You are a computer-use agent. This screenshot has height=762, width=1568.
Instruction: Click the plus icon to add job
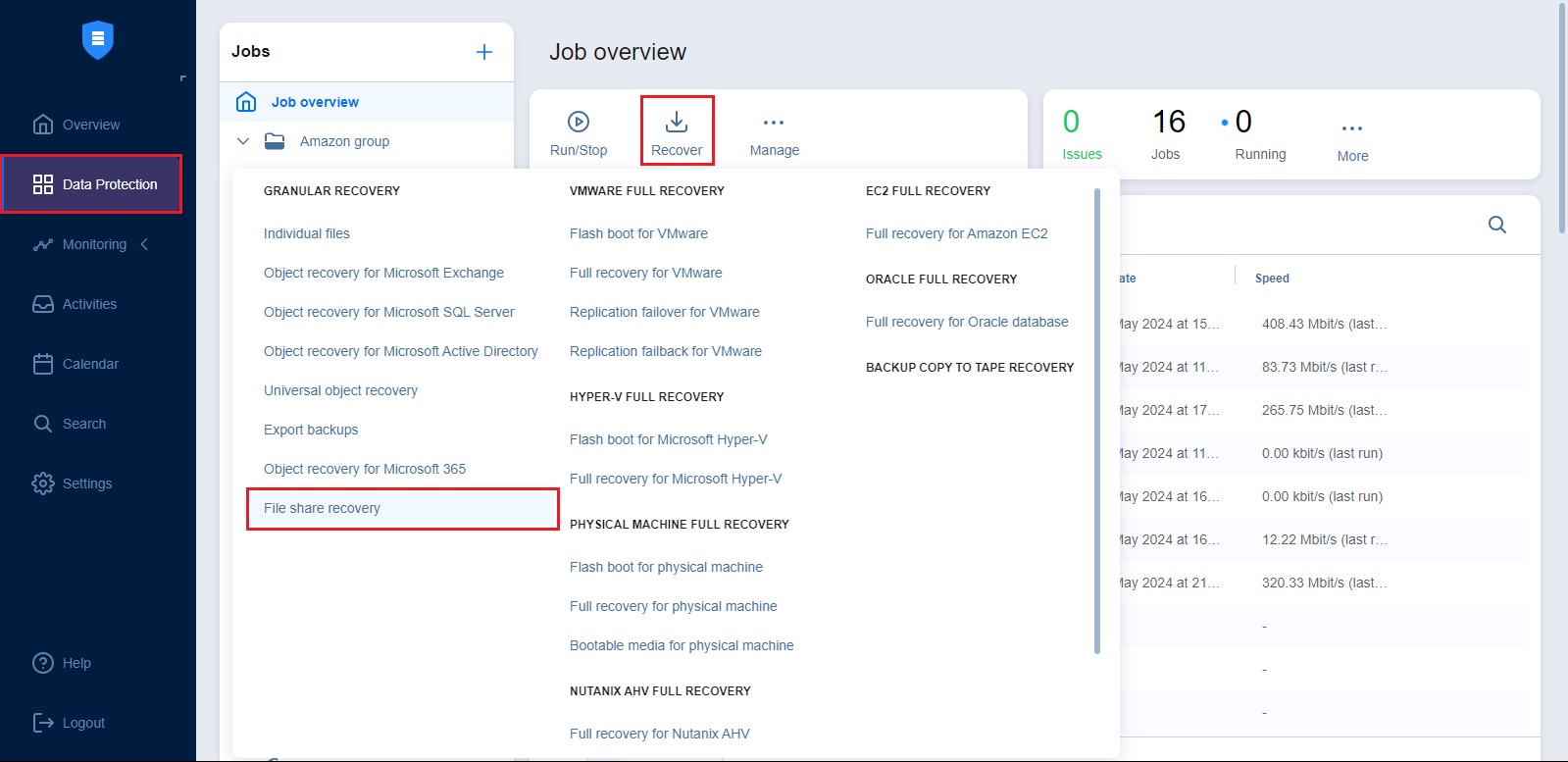[484, 52]
